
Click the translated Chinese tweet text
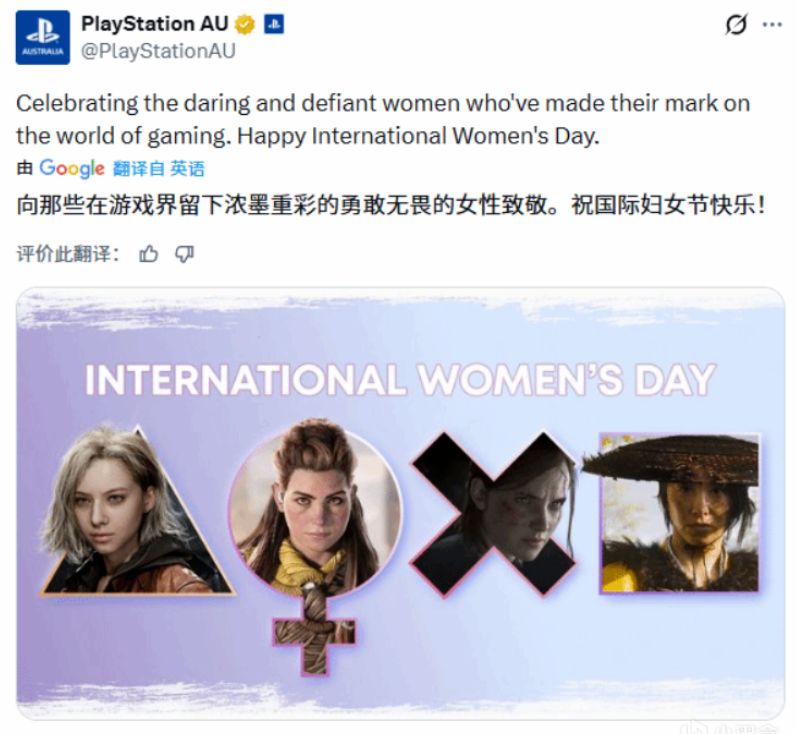click(391, 205)
